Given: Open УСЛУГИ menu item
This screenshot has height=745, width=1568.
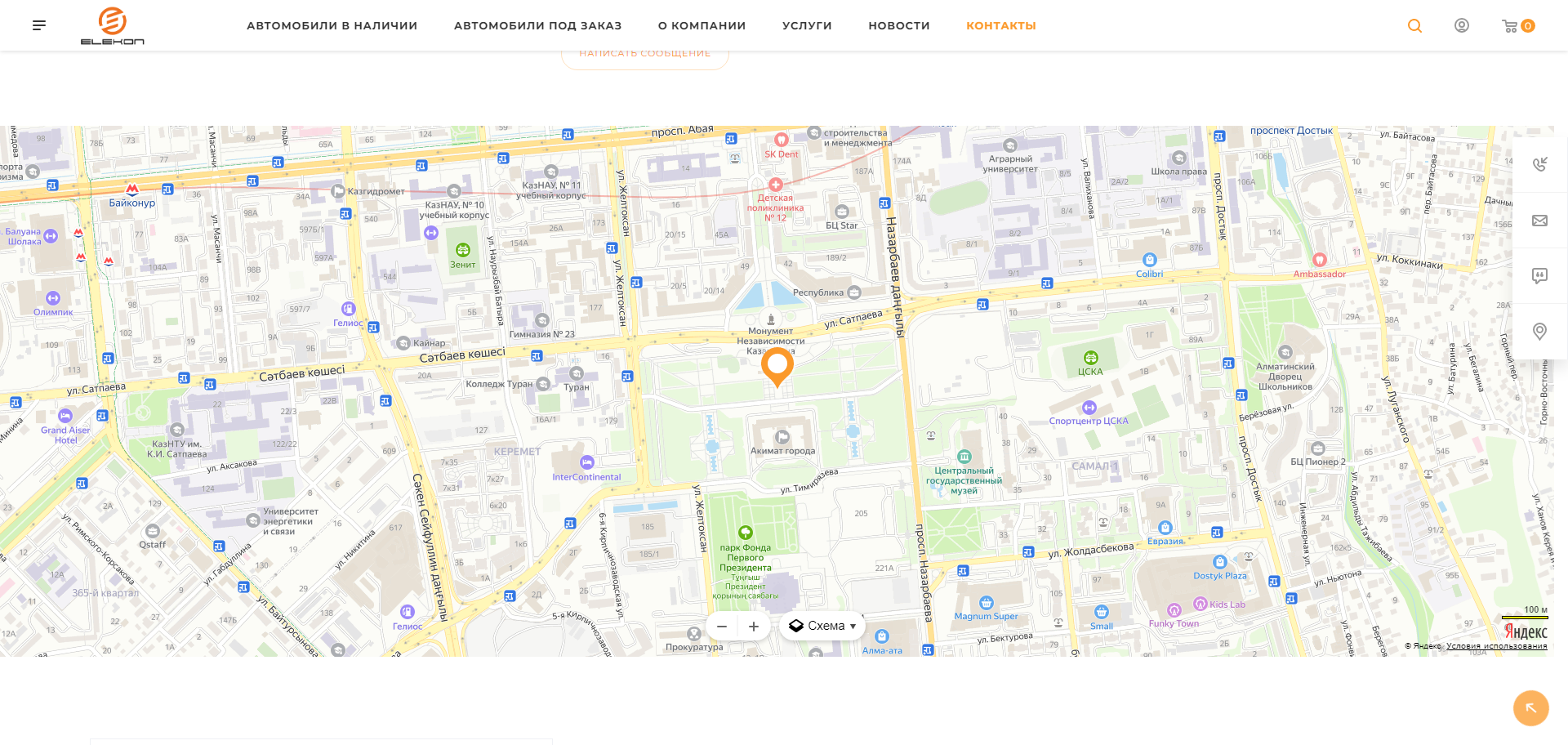Looking at the screenshot, I should tap(807, 25).
